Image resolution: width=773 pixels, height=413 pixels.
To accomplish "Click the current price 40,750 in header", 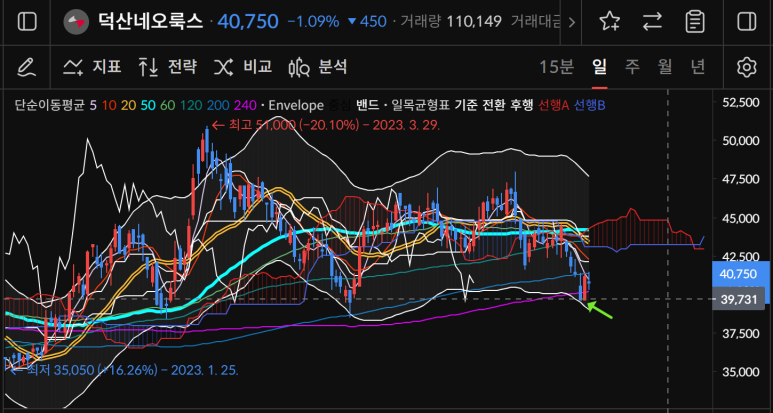I will pyautogui.click(x=248, y=21).
